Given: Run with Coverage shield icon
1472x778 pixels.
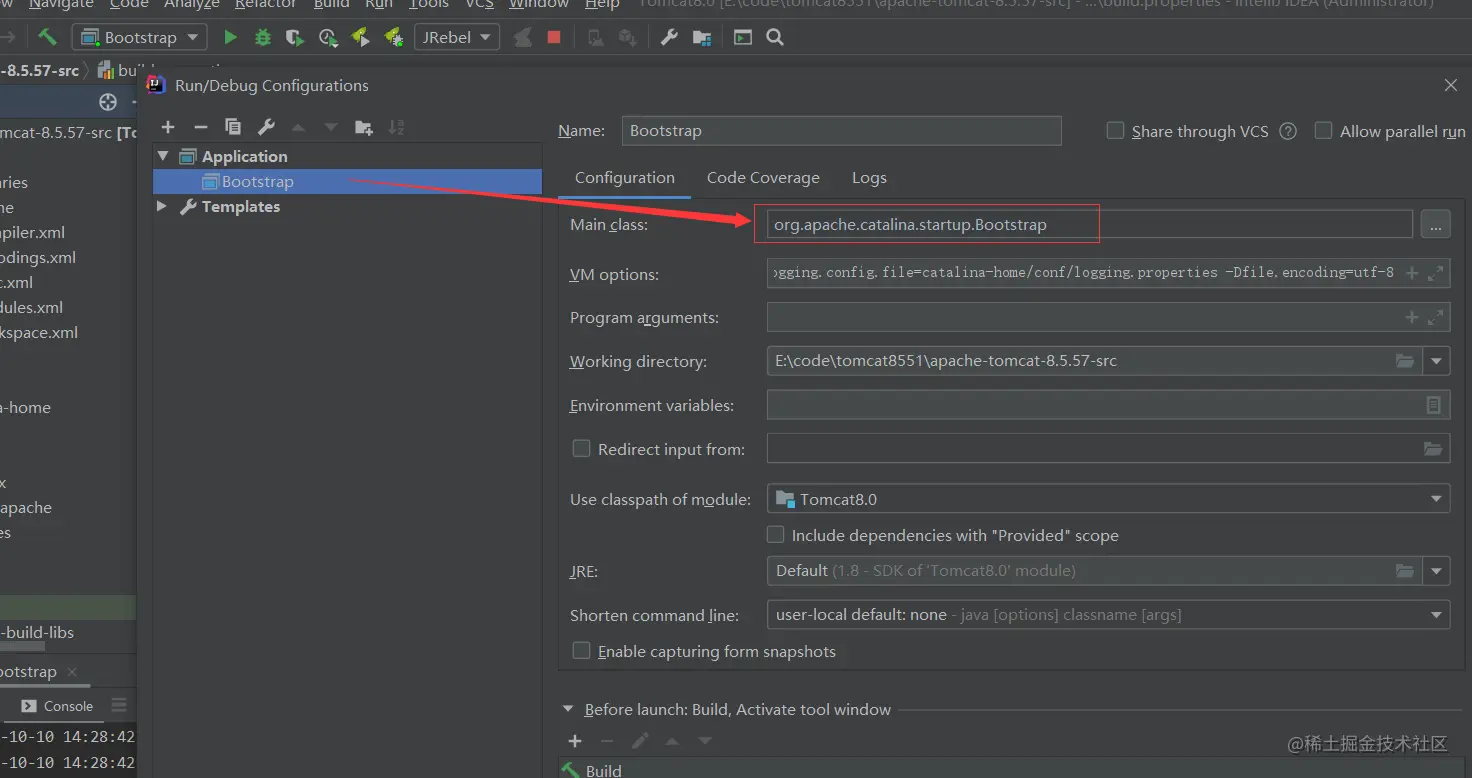Looking at the screenshot, I should pyautogui.click(x=294, y=37).
